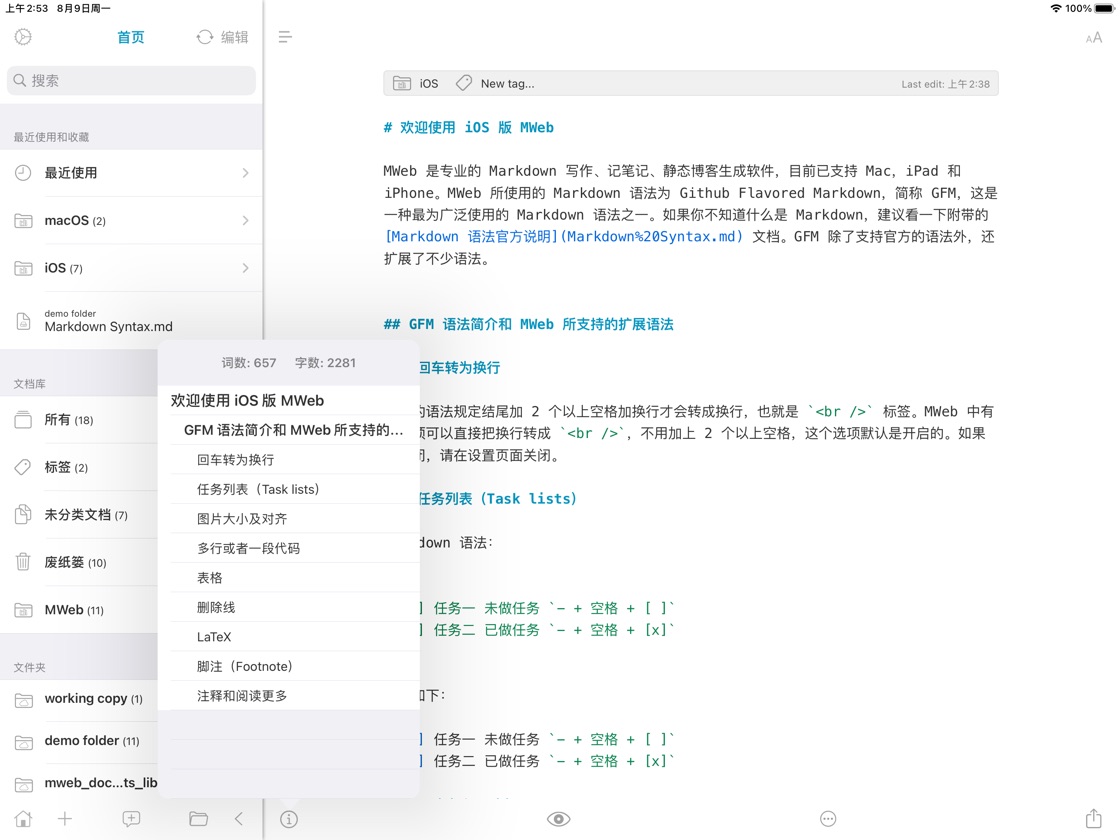Click the trash icon for 废纸篓
The height and width of the screenshot is (840, 1120).
pyautogui.click(x=24, y=562)
